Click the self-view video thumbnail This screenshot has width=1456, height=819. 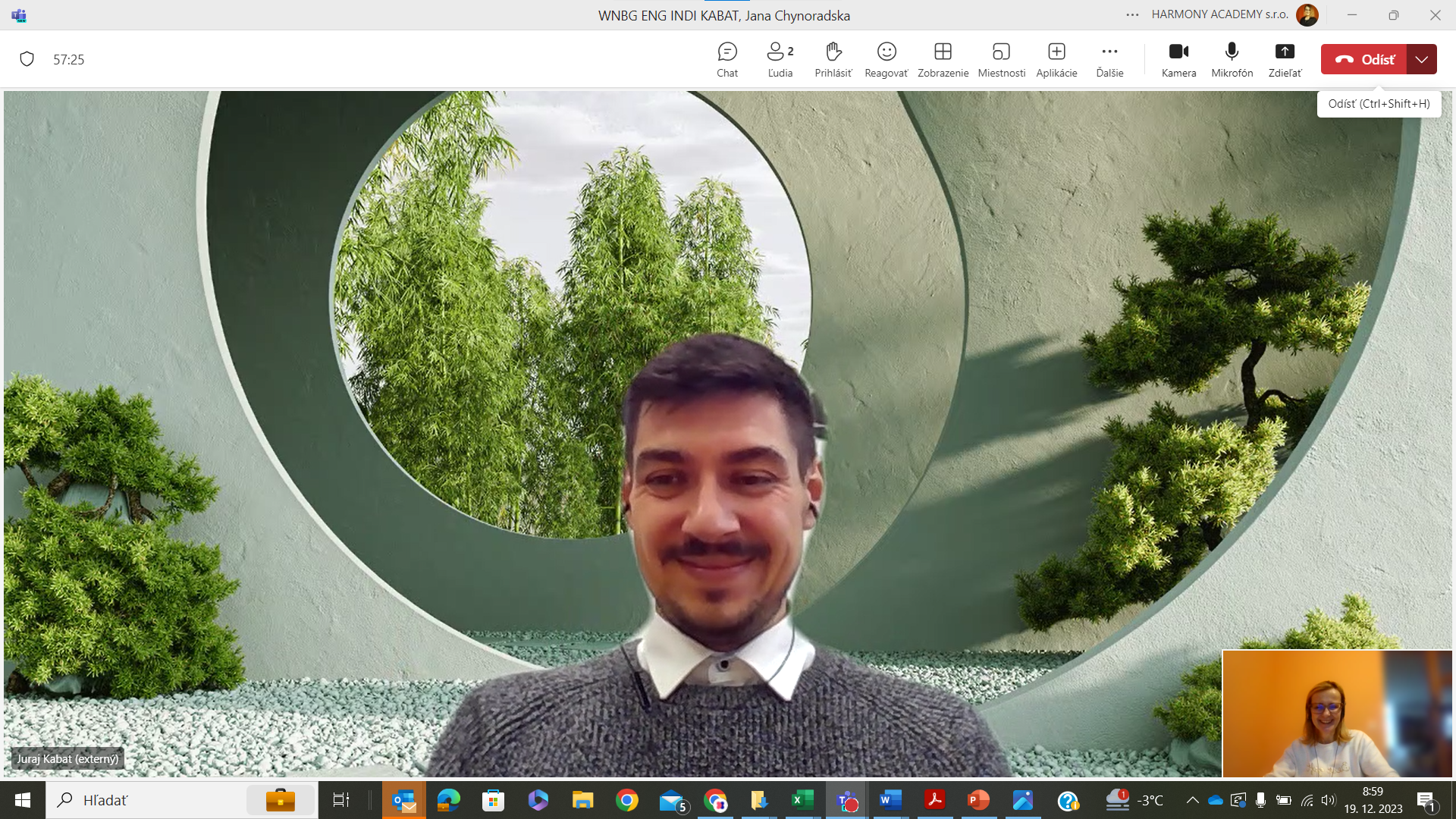coord(1337,713)
